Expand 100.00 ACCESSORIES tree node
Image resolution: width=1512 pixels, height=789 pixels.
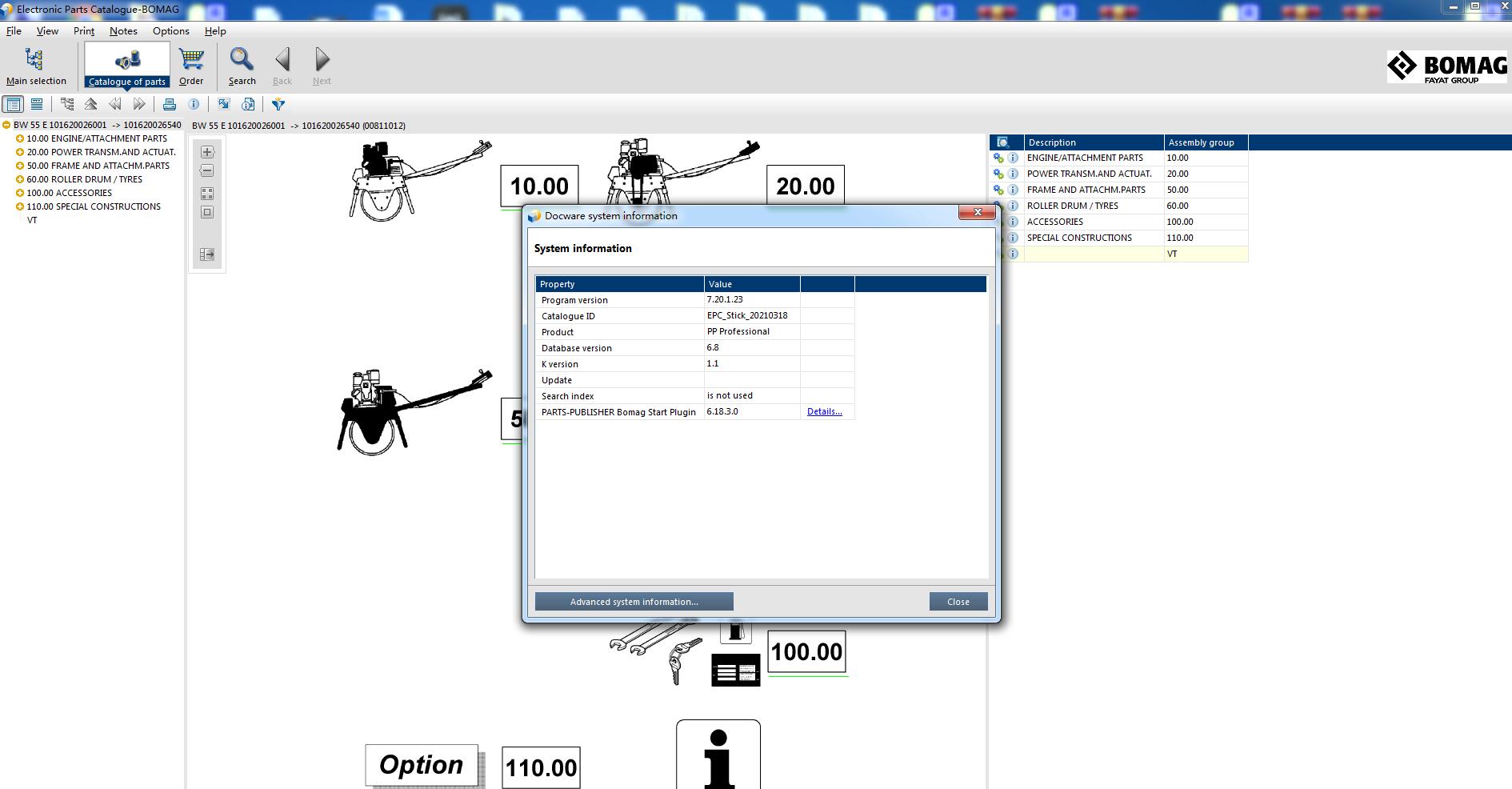pyautogui.click(x=20, y=193)
